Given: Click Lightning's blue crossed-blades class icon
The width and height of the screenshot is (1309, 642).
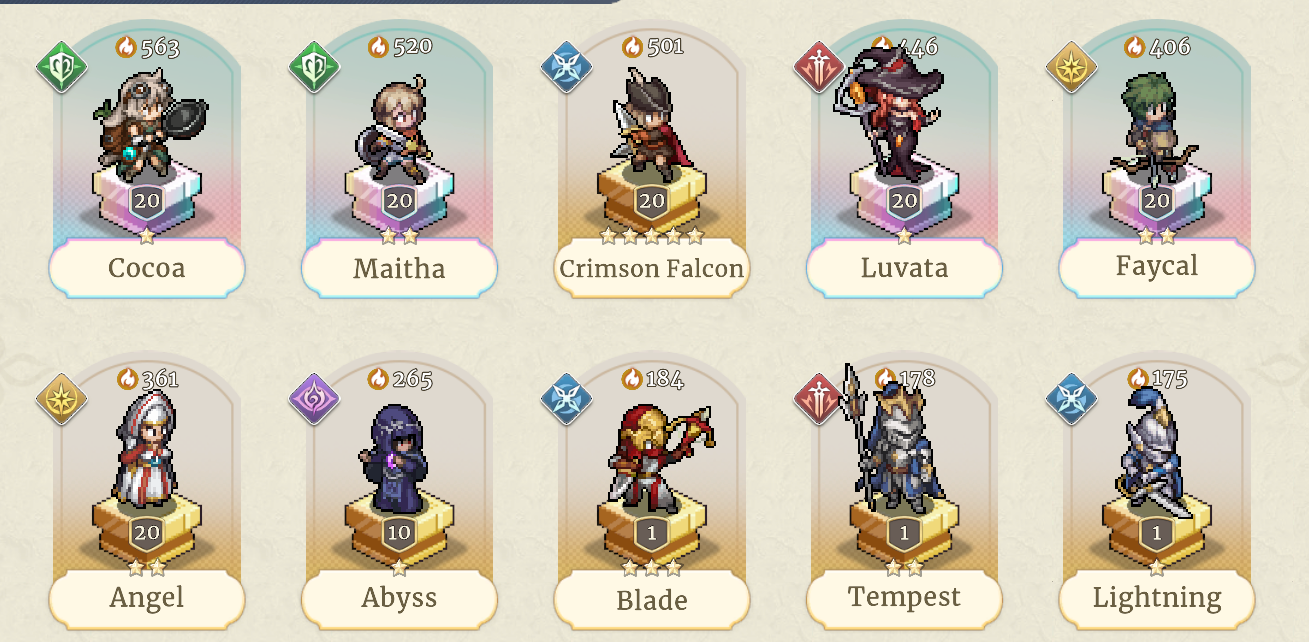Looking at the screenshot, I should point(1071,399).
